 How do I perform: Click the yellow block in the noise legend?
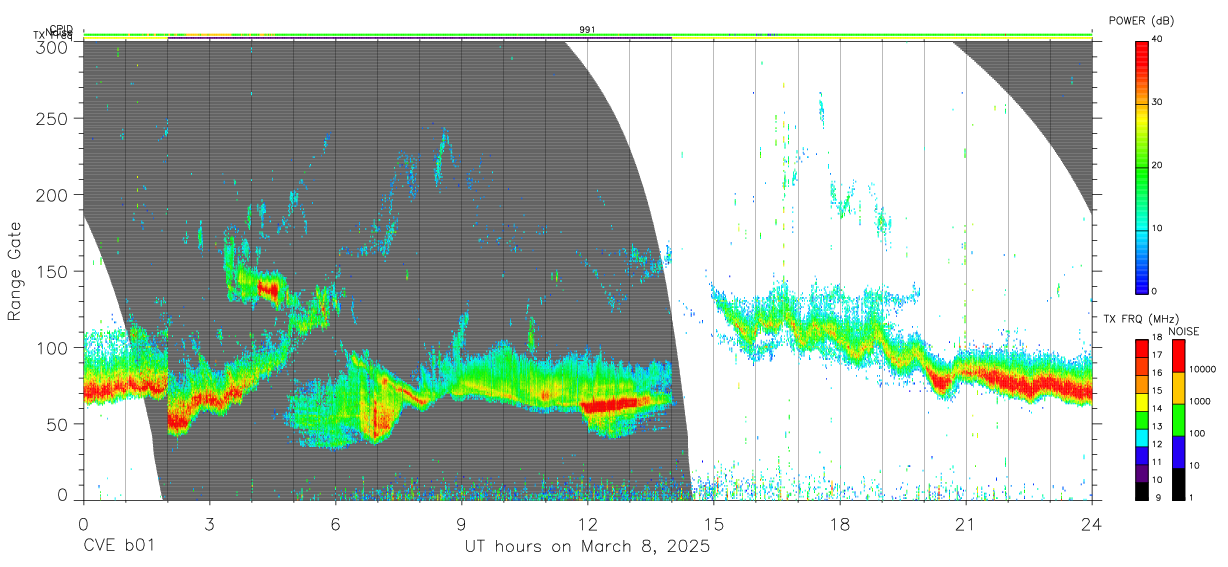tap(1178, 388)
